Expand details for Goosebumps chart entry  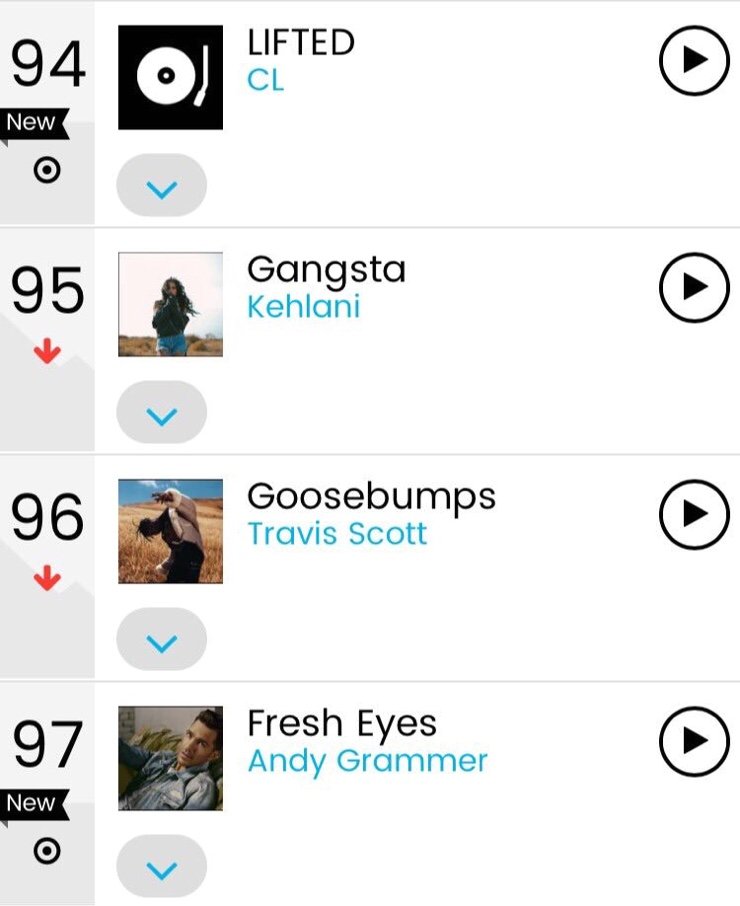[x=162, y=639]
